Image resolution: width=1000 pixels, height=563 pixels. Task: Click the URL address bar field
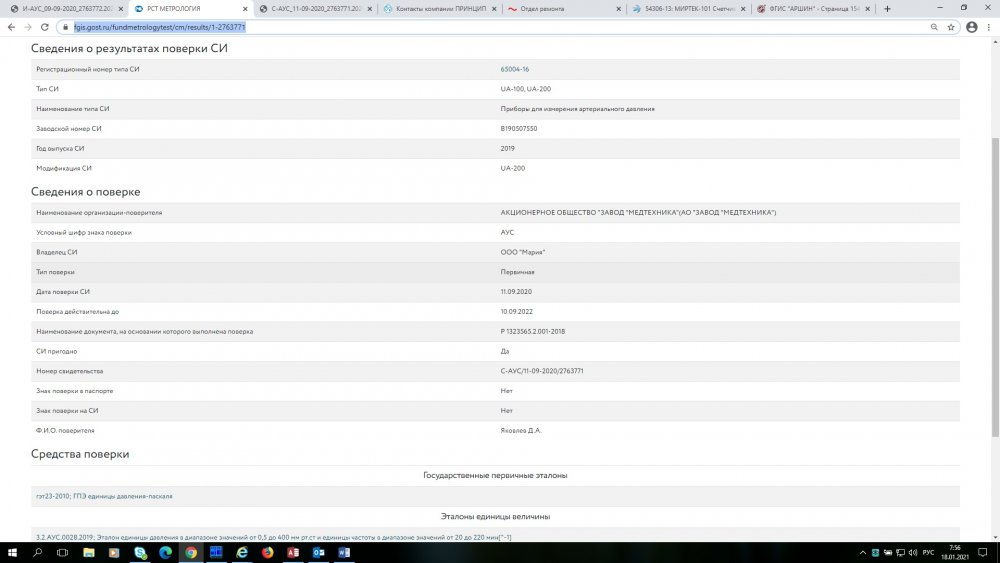[x=500, y=27]
